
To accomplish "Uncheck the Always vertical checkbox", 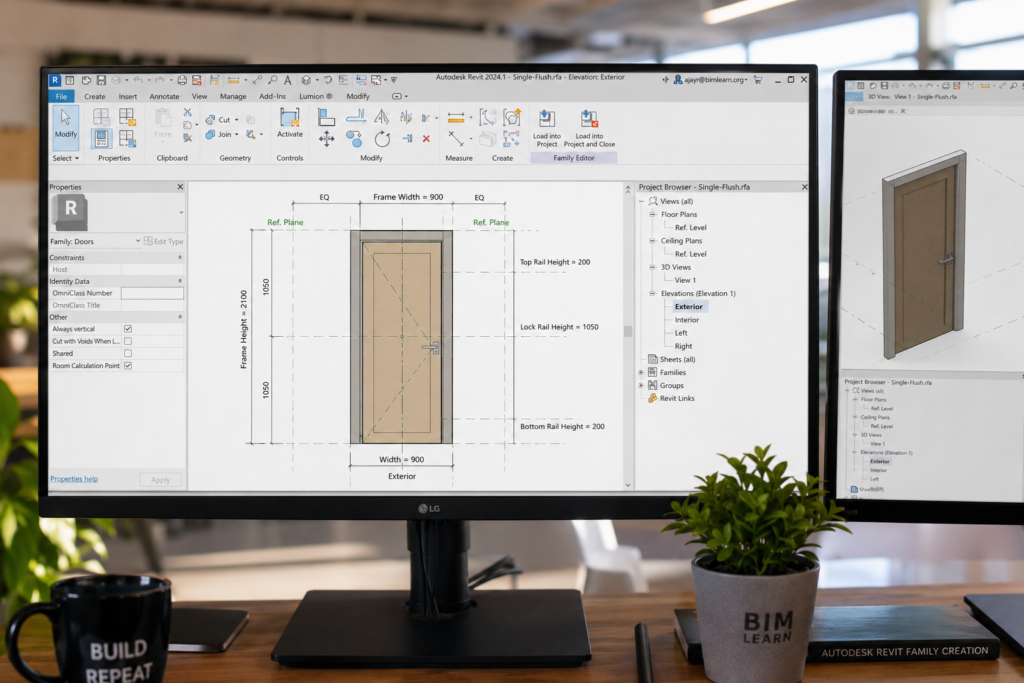I will [x=128, y=329].
